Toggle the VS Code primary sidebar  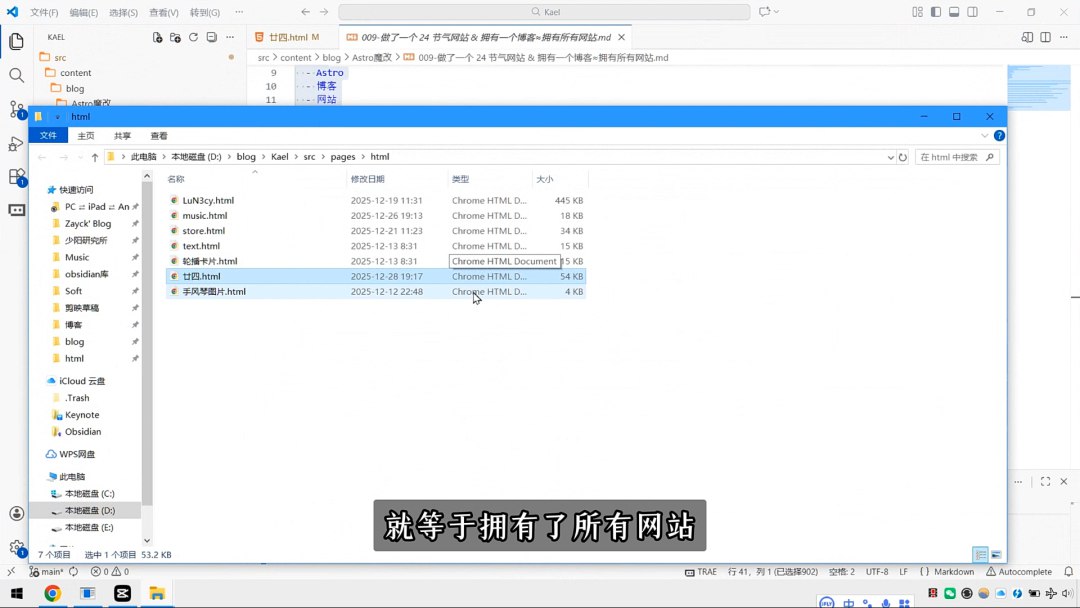pyautogui.click(x=936, y=12)
